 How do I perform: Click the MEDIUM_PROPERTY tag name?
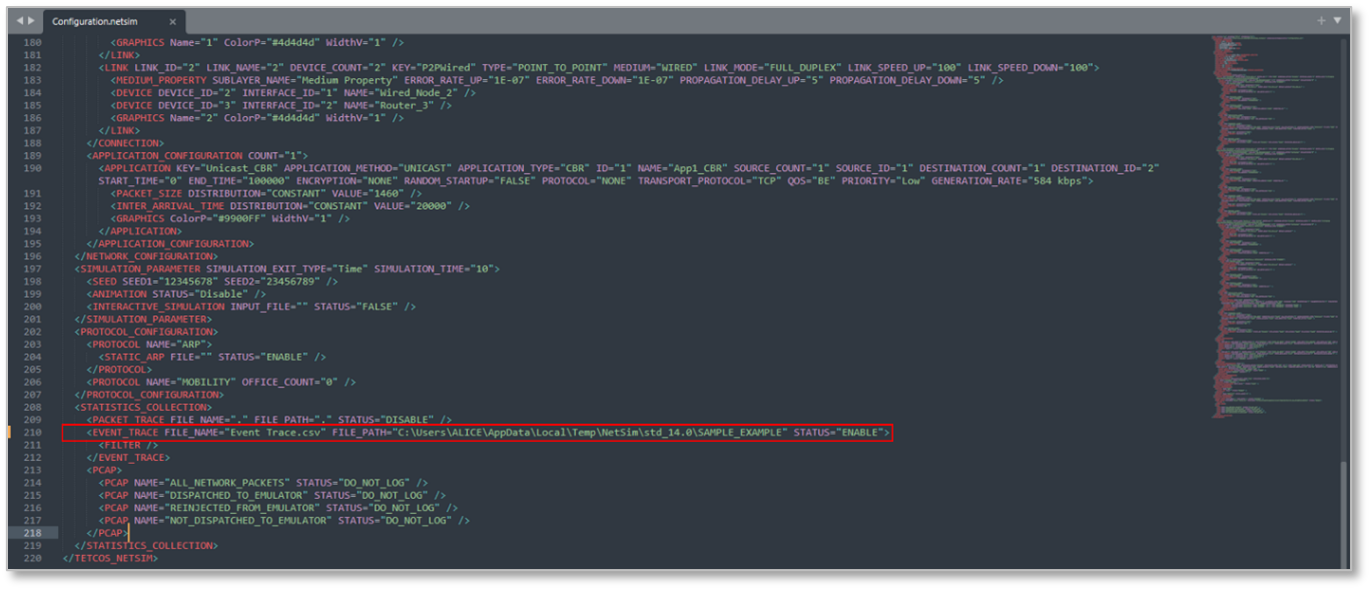[x=164, y=80]
